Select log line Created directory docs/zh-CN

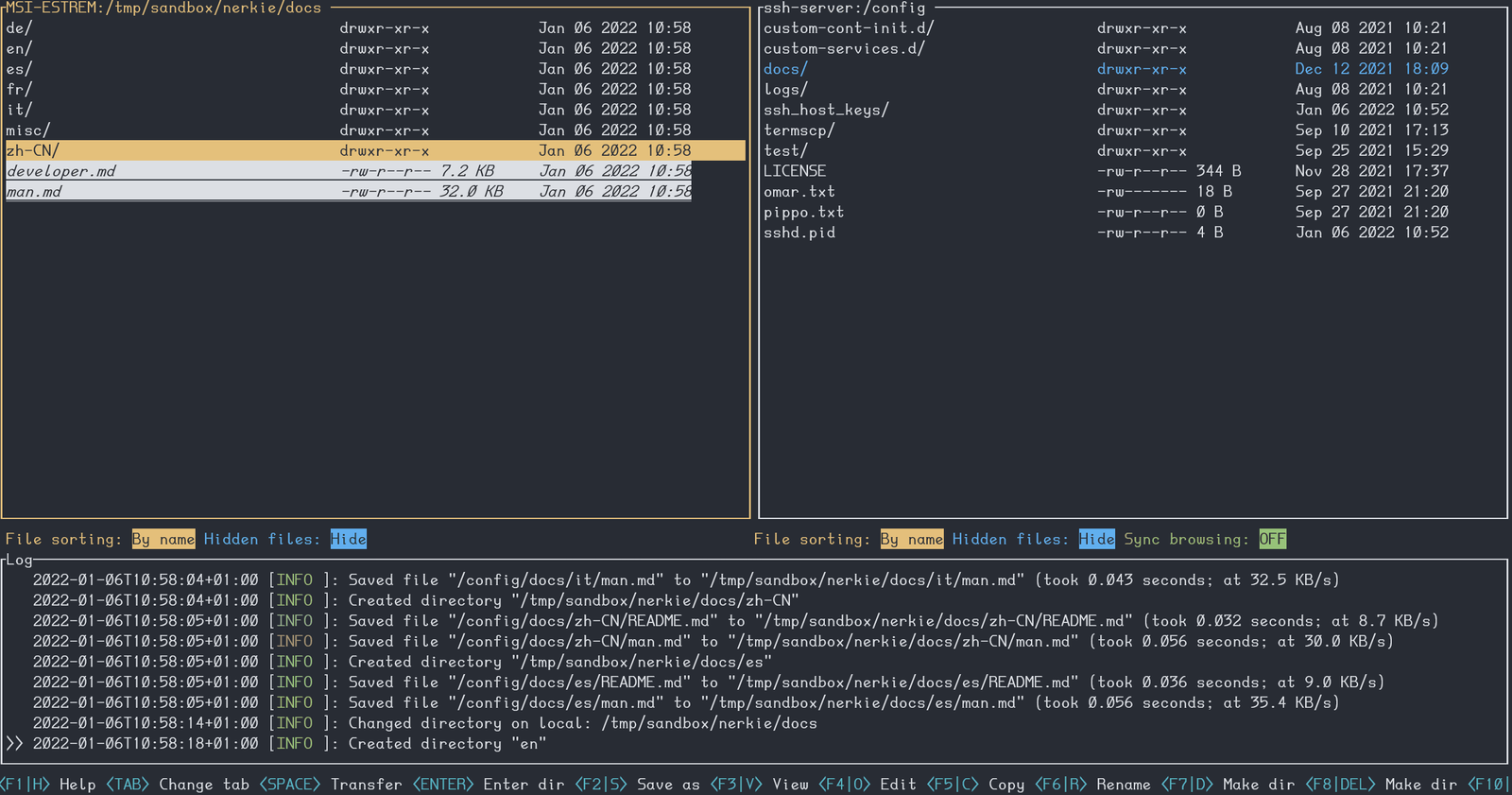pos(416,600)
